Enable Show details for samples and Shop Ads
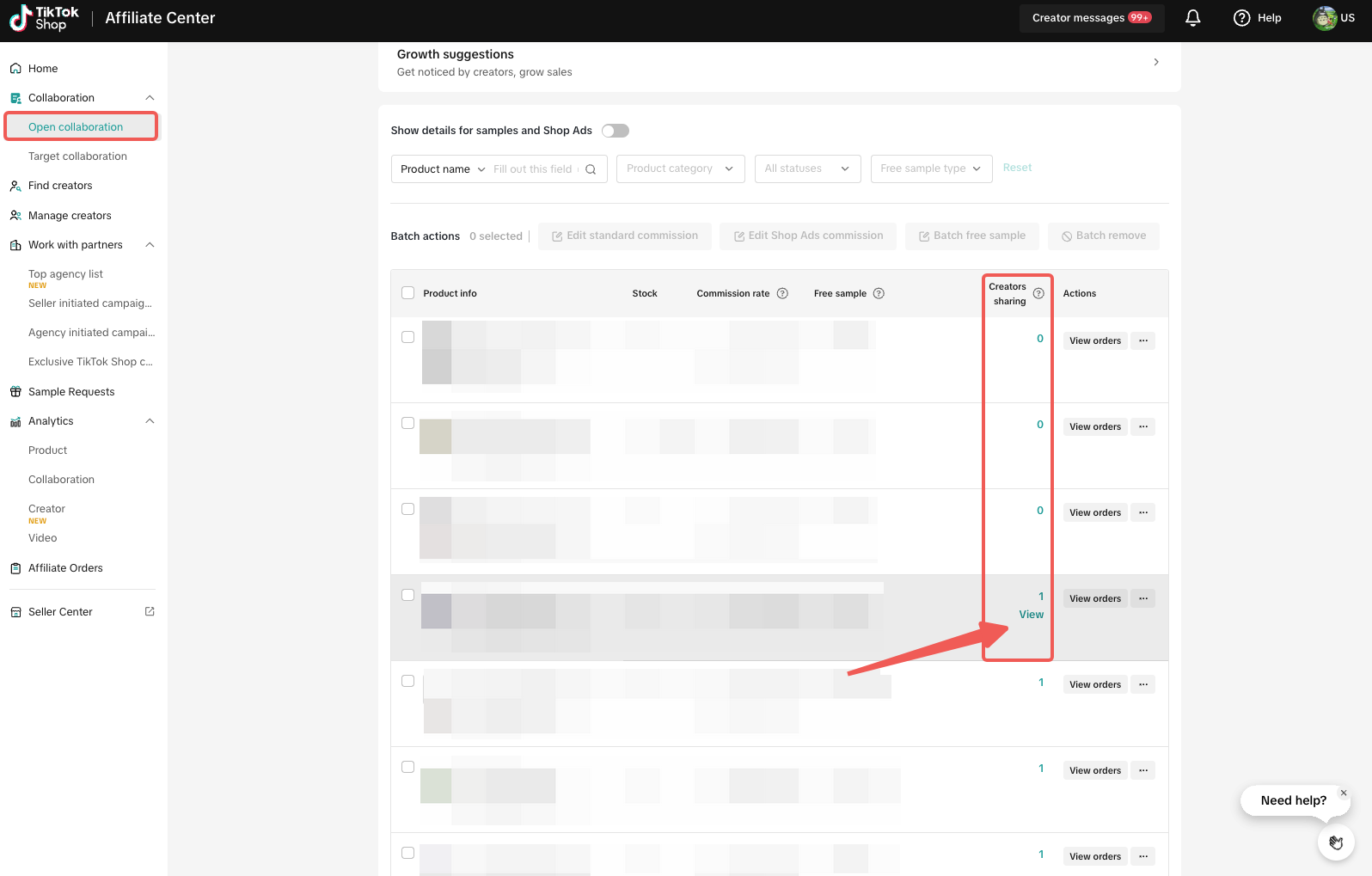Image resolution: width=1372 pixels, height=876 pixels. [616, 131]
